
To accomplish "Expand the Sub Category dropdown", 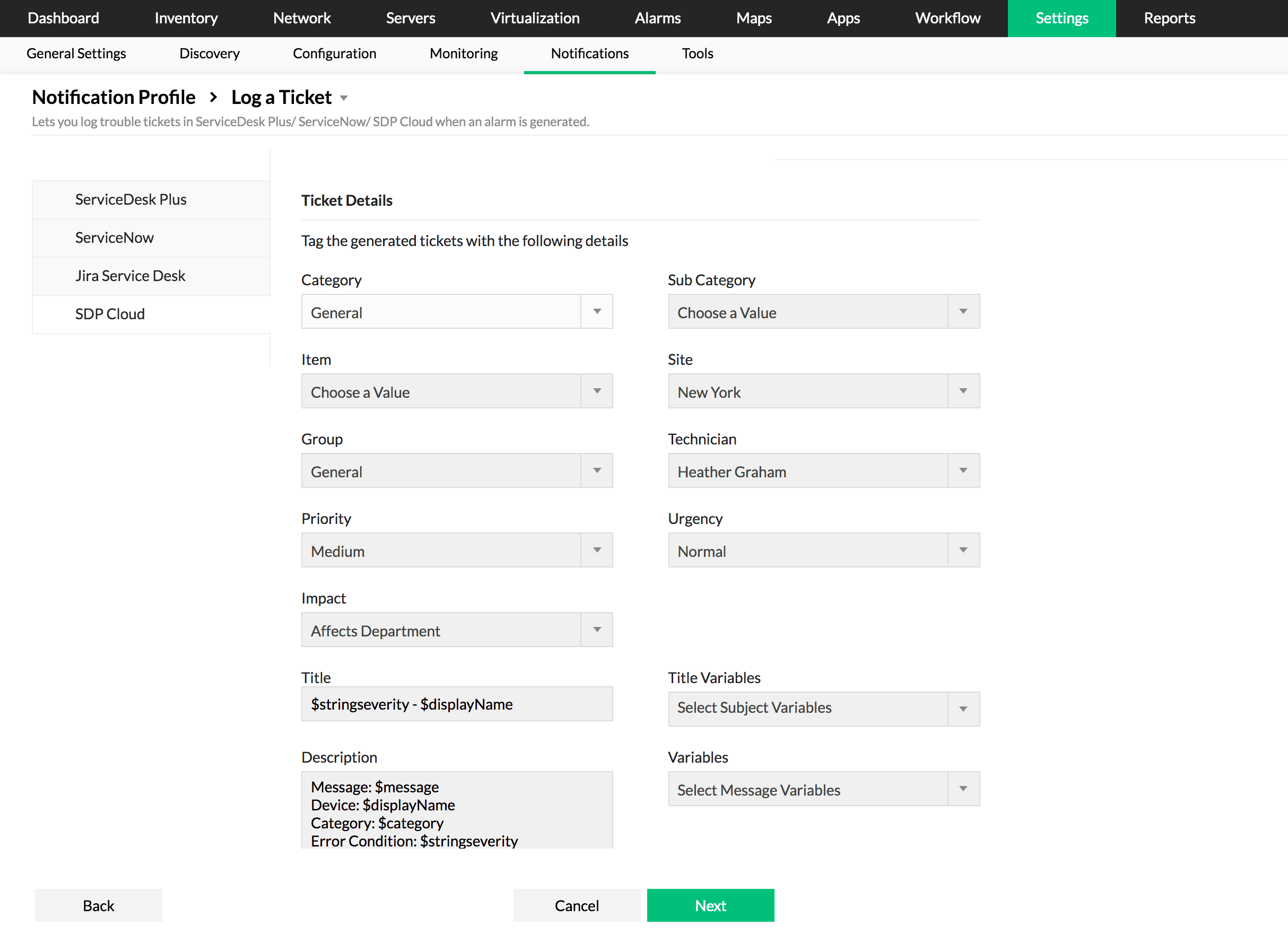I will tap(823, 312).
